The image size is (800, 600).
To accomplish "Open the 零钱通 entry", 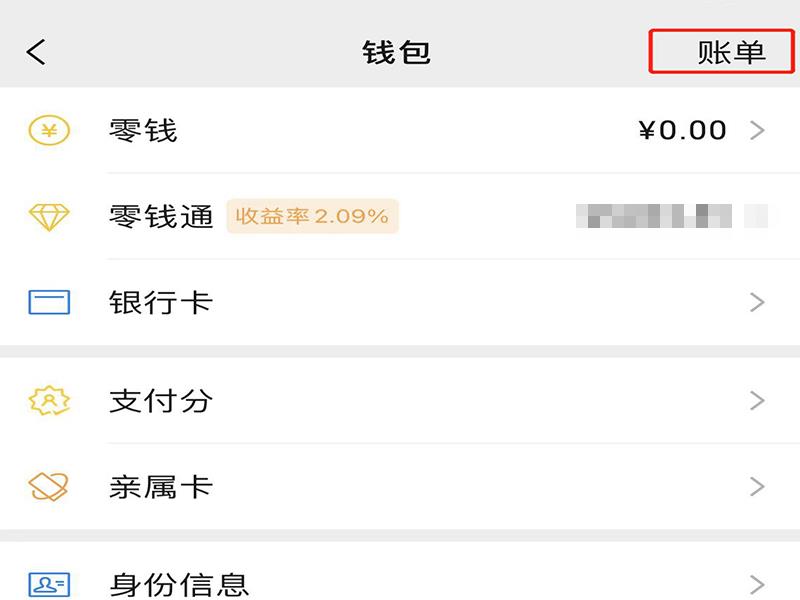I will [161, 217].
